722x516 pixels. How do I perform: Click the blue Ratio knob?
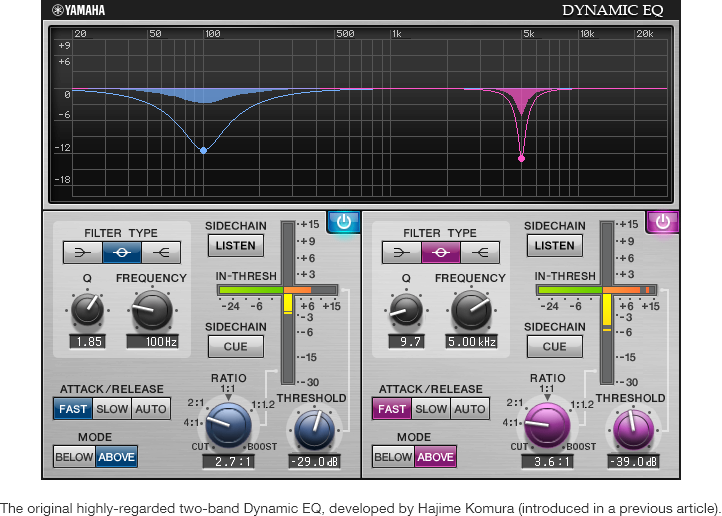228,426
